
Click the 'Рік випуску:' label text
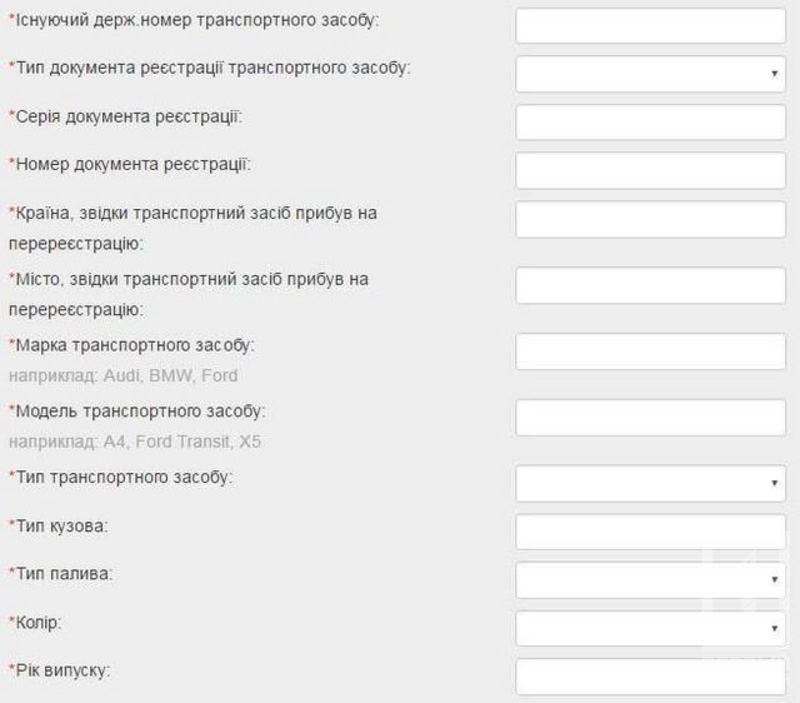(x=60, y=669)
